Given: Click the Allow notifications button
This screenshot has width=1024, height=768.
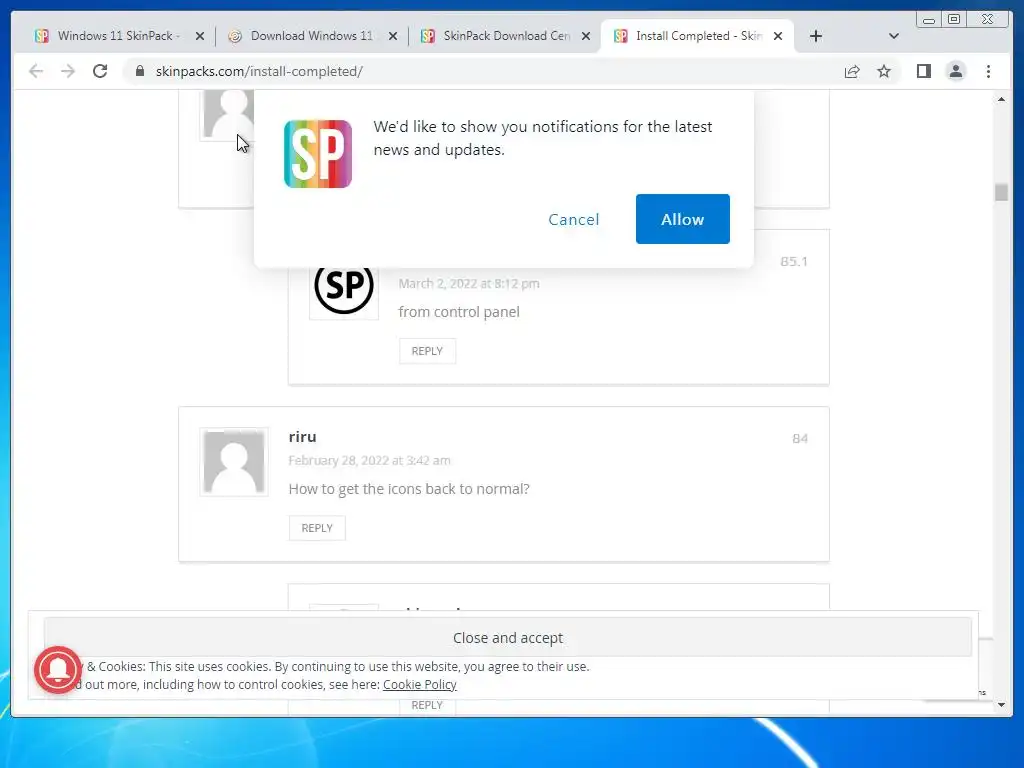Looking at the screenshot, I should (682, 219).
